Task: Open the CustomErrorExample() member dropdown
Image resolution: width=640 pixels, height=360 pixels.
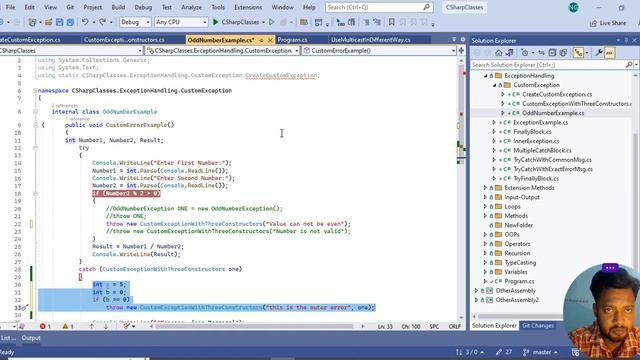Action: point(379,51)
